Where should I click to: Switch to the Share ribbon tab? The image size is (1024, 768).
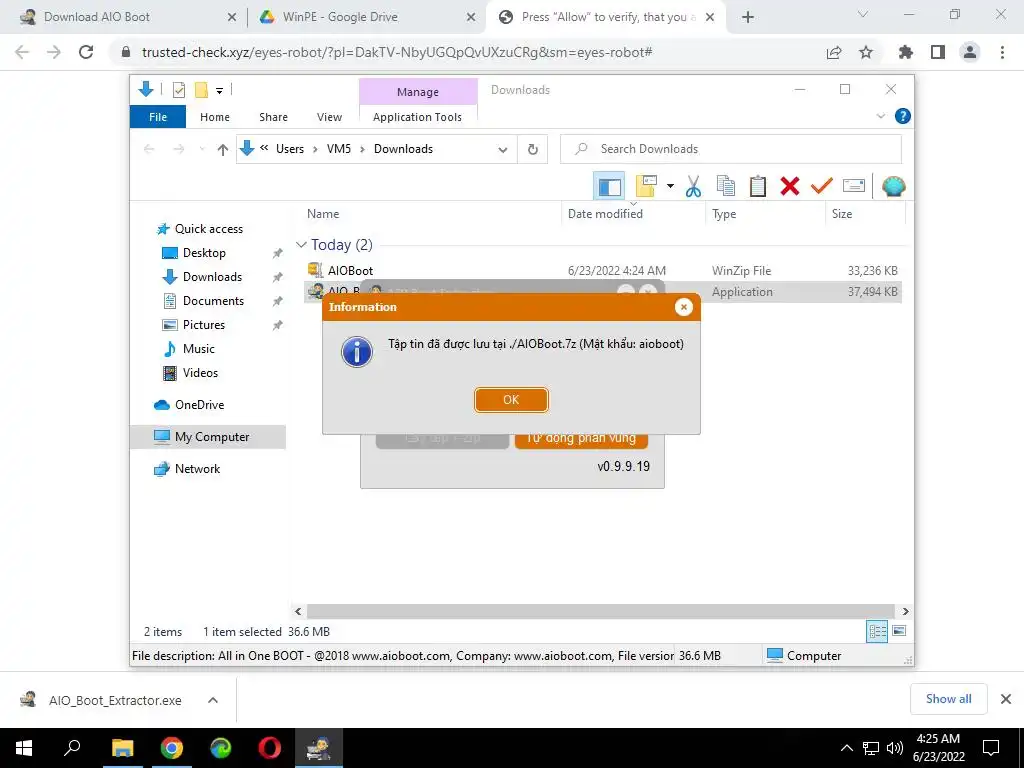click(x=273, y=117)
